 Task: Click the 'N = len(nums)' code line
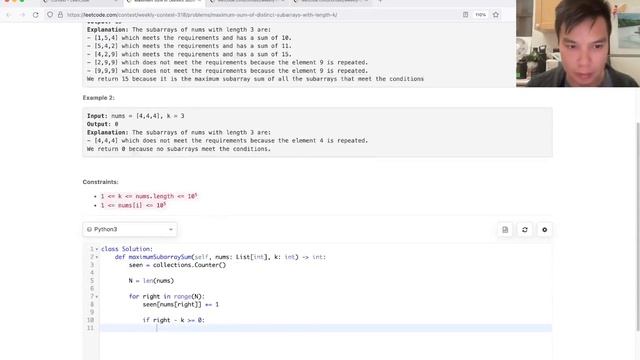coord(151,281)
